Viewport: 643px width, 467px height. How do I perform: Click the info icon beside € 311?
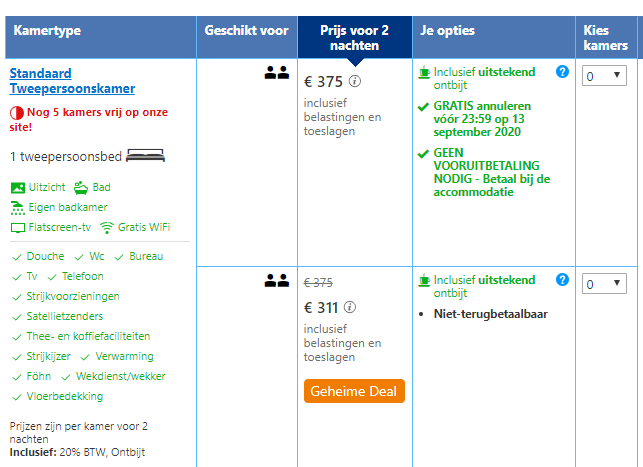pyautogui.click(x=351, y=308)
